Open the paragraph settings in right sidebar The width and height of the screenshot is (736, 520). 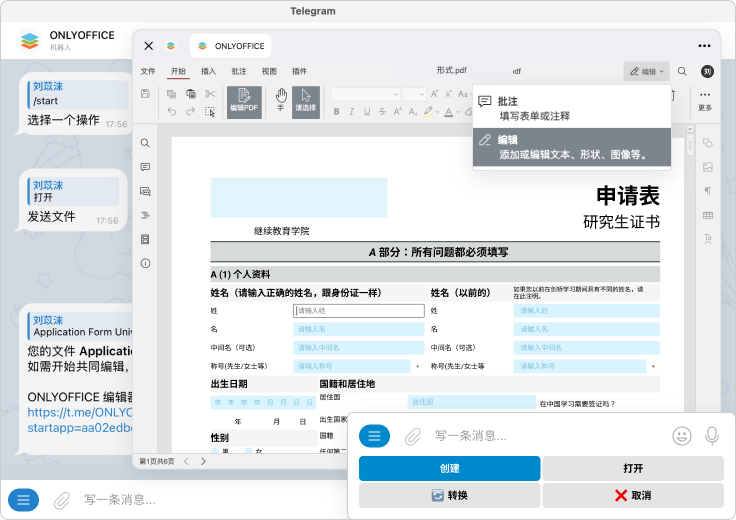(708, 191)
